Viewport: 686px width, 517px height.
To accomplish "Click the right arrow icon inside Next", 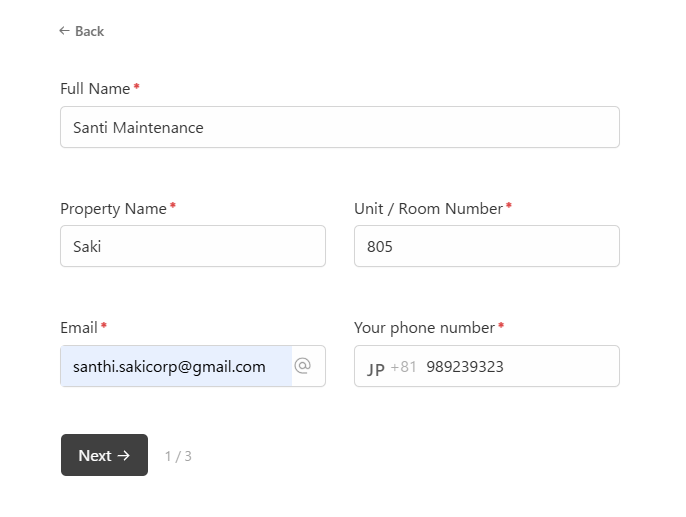I will pos(124,456).
